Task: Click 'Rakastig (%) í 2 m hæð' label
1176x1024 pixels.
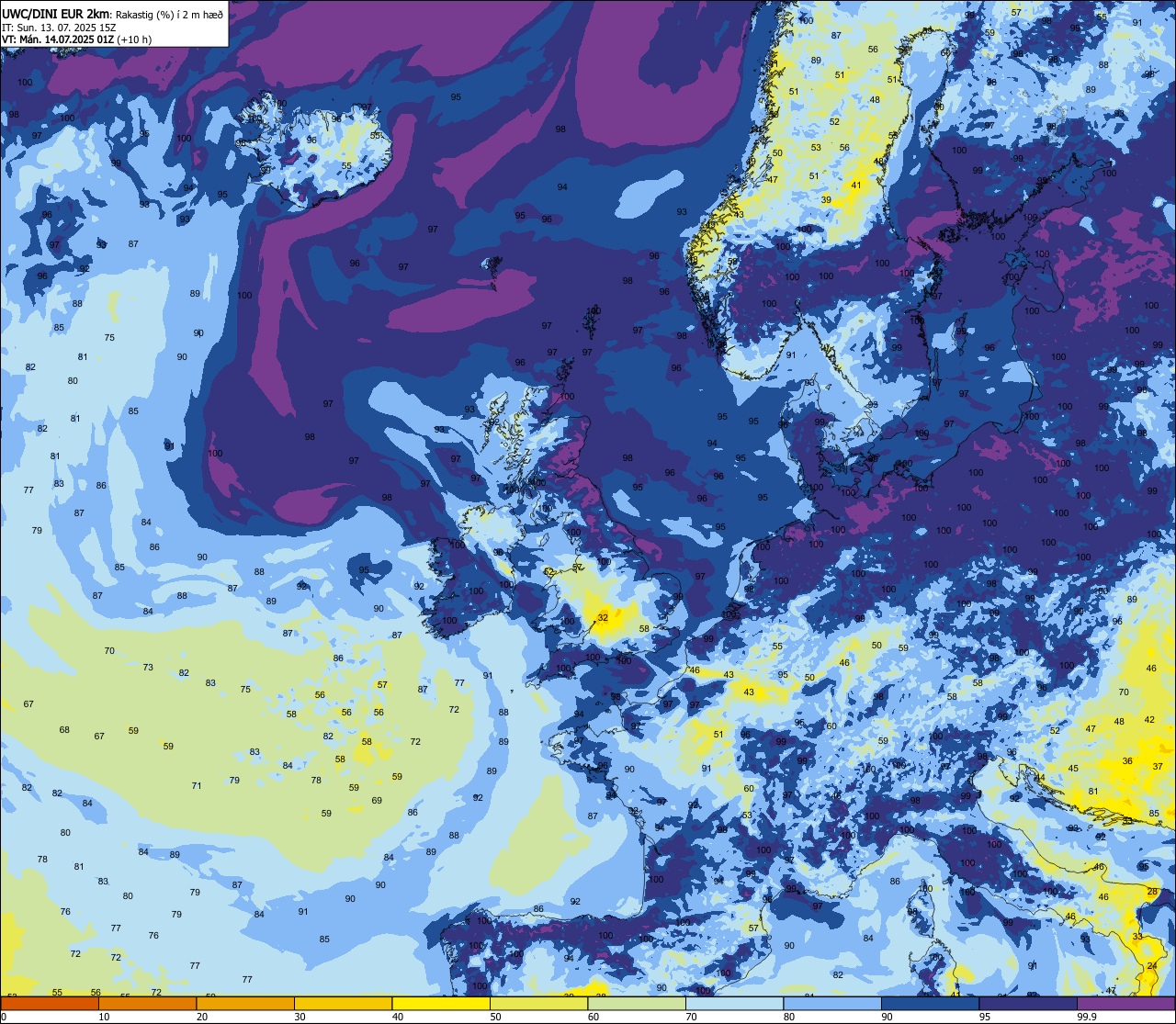Action: click(169, 14)
